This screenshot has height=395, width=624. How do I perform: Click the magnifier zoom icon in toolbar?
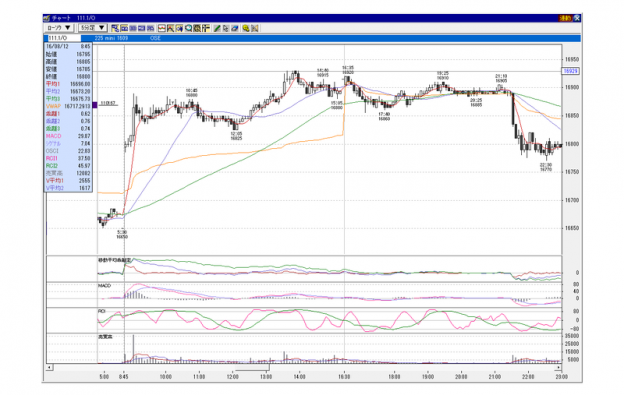tap(188, 28)
